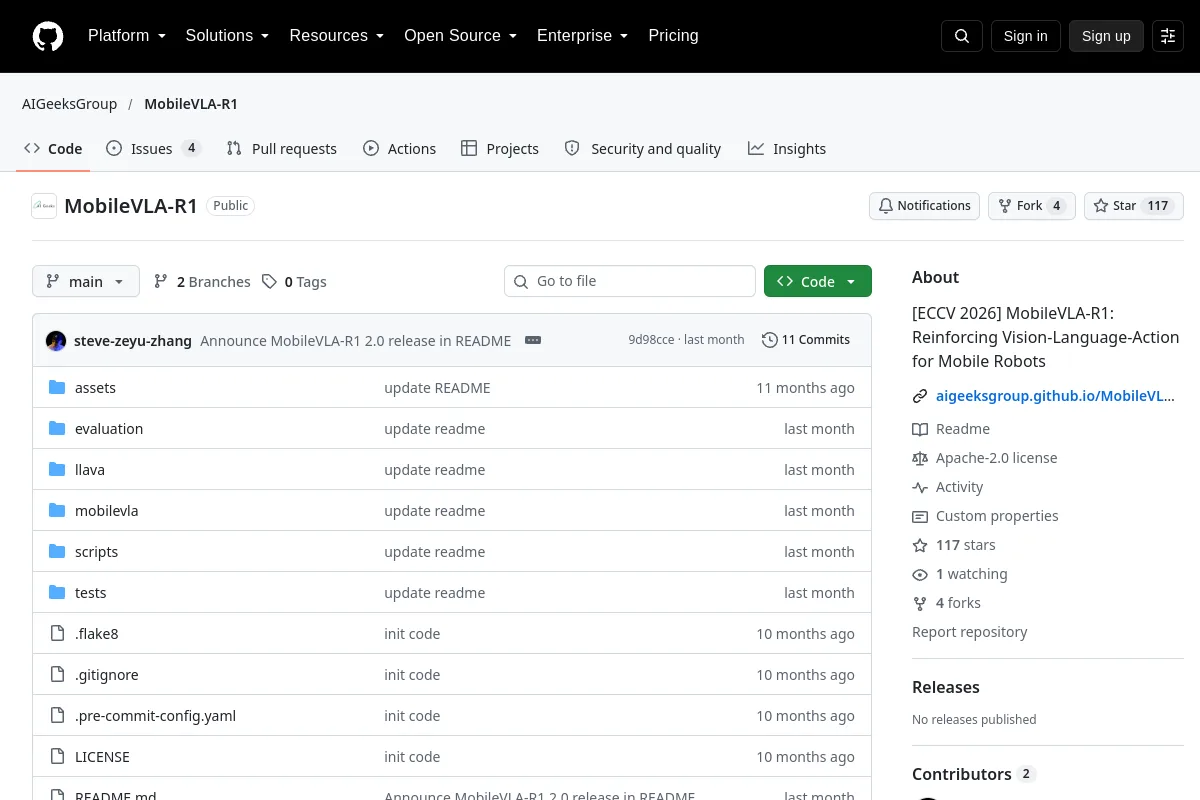Fork the repository with the Fork button

point(1032,206)
